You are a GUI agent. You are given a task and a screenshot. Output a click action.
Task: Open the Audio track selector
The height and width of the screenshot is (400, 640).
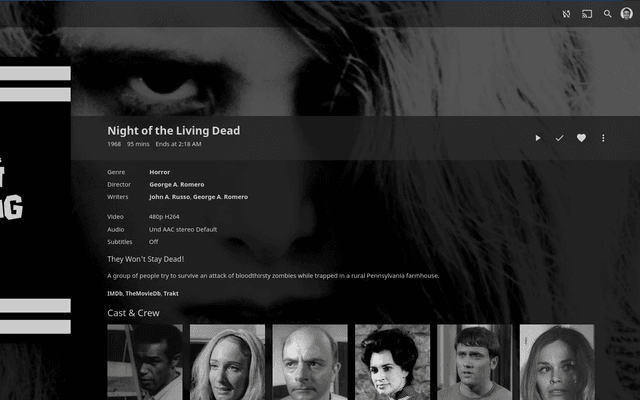183,229
